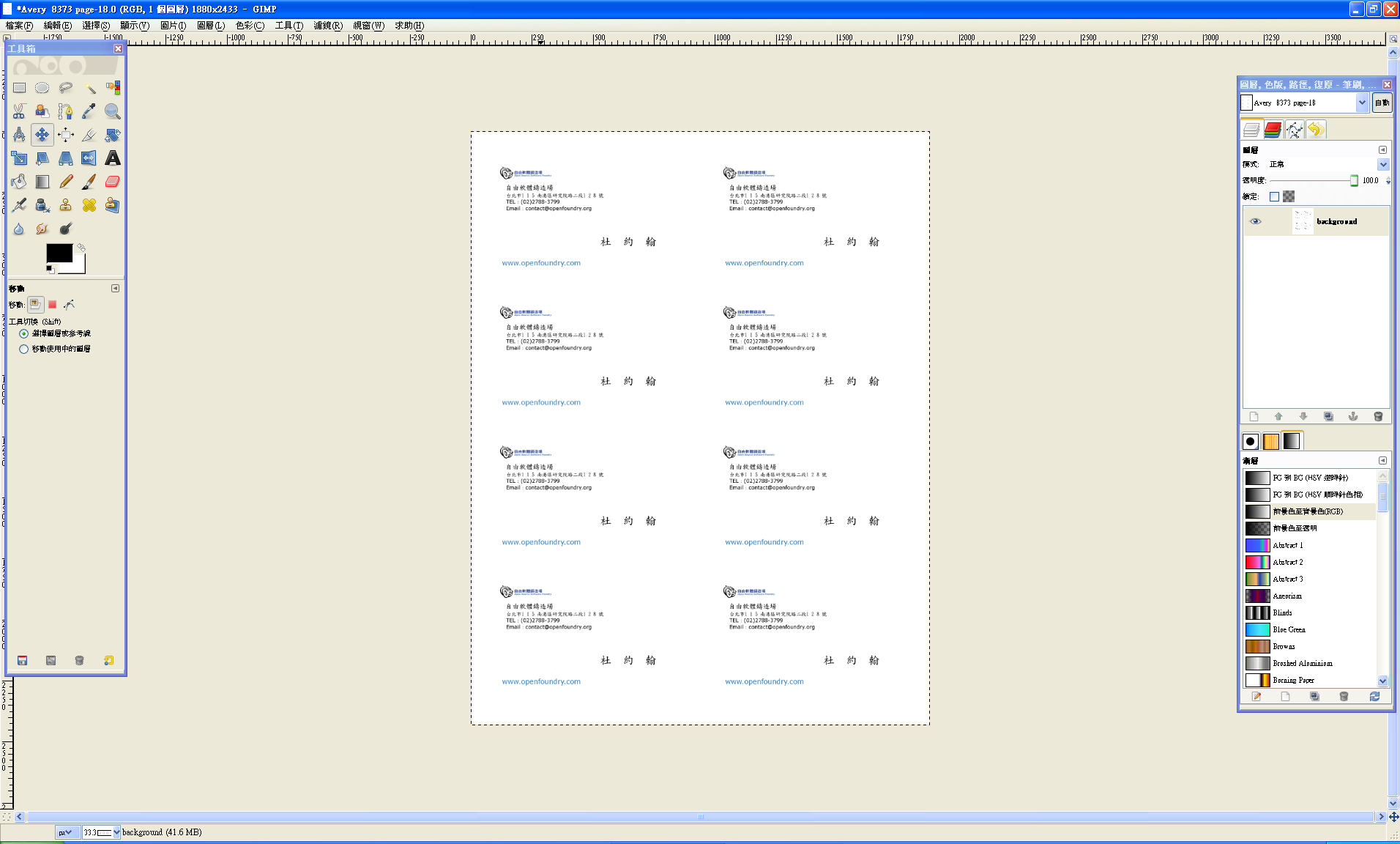This screenshot has height=844, width=1400.
Task: Delete the layer with trash icon
Action: coord(1377,417)
